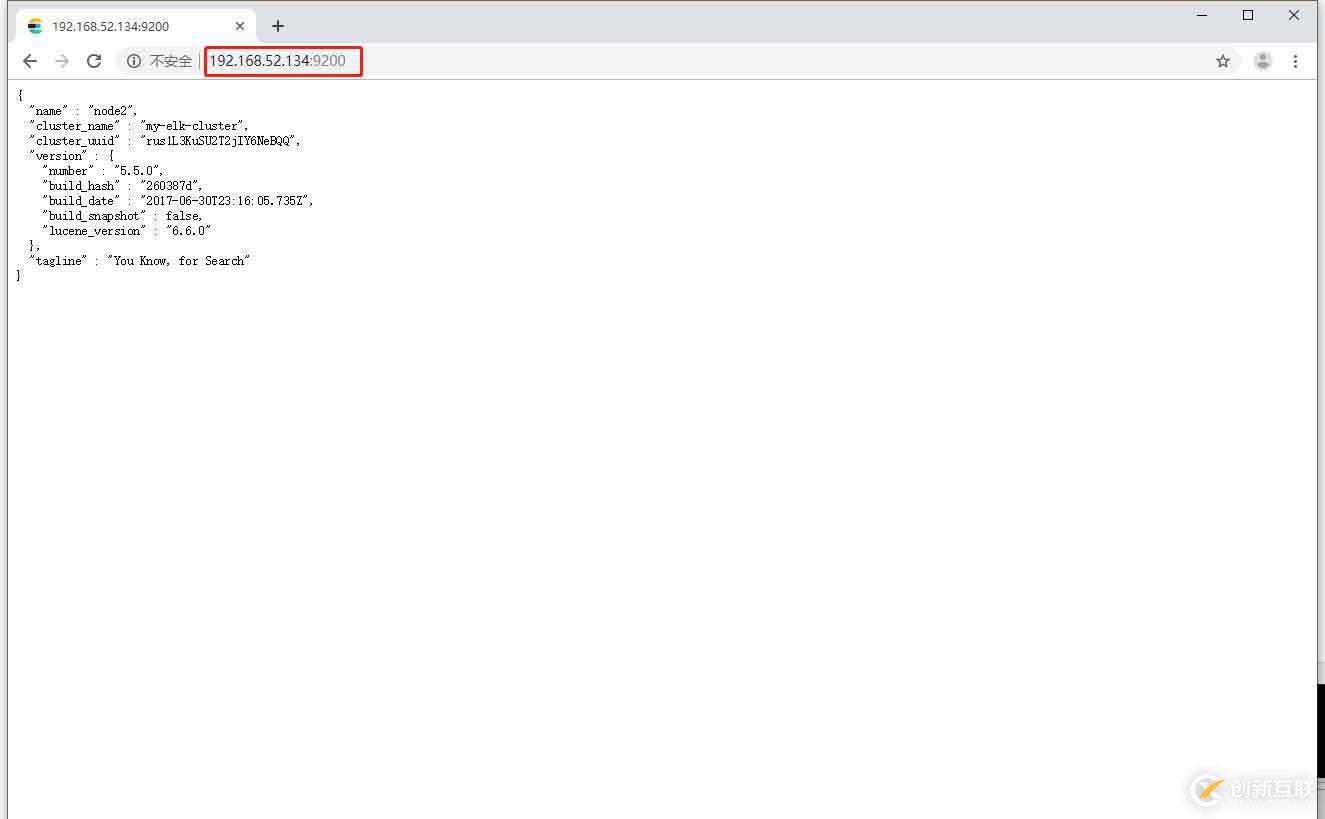Open site info via the 不安全 indicator
The image size is (1325, 819).
160,61
